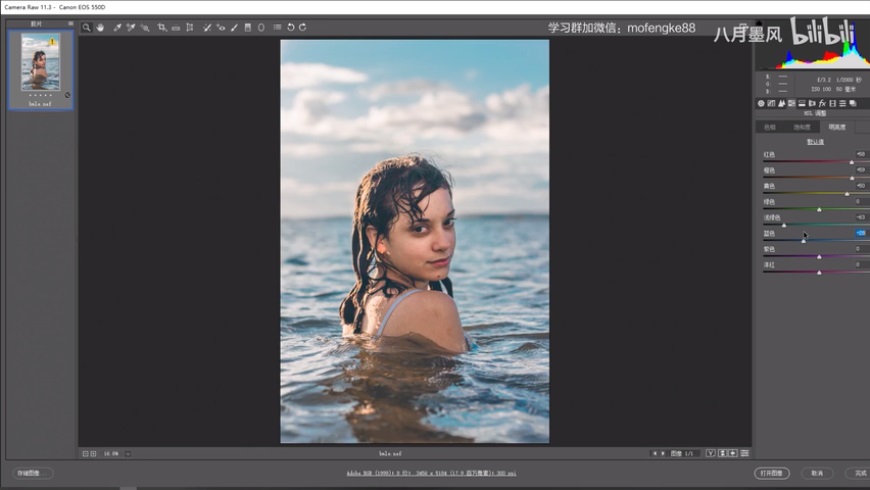
Task: Adjust the 红色 (Reds) luminance slider handle
Action: click(852, 162)
